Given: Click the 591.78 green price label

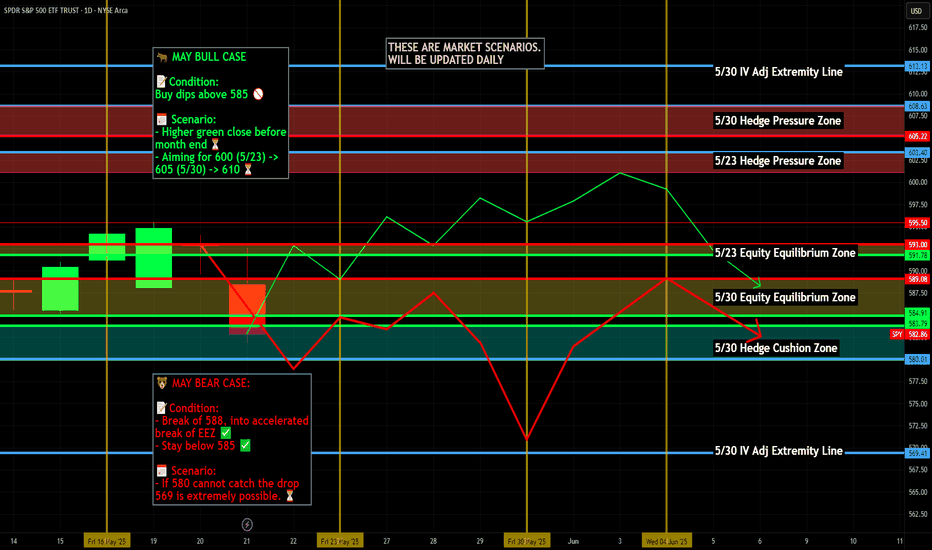Looking at the screenshot, I should (x=917, y=256).
